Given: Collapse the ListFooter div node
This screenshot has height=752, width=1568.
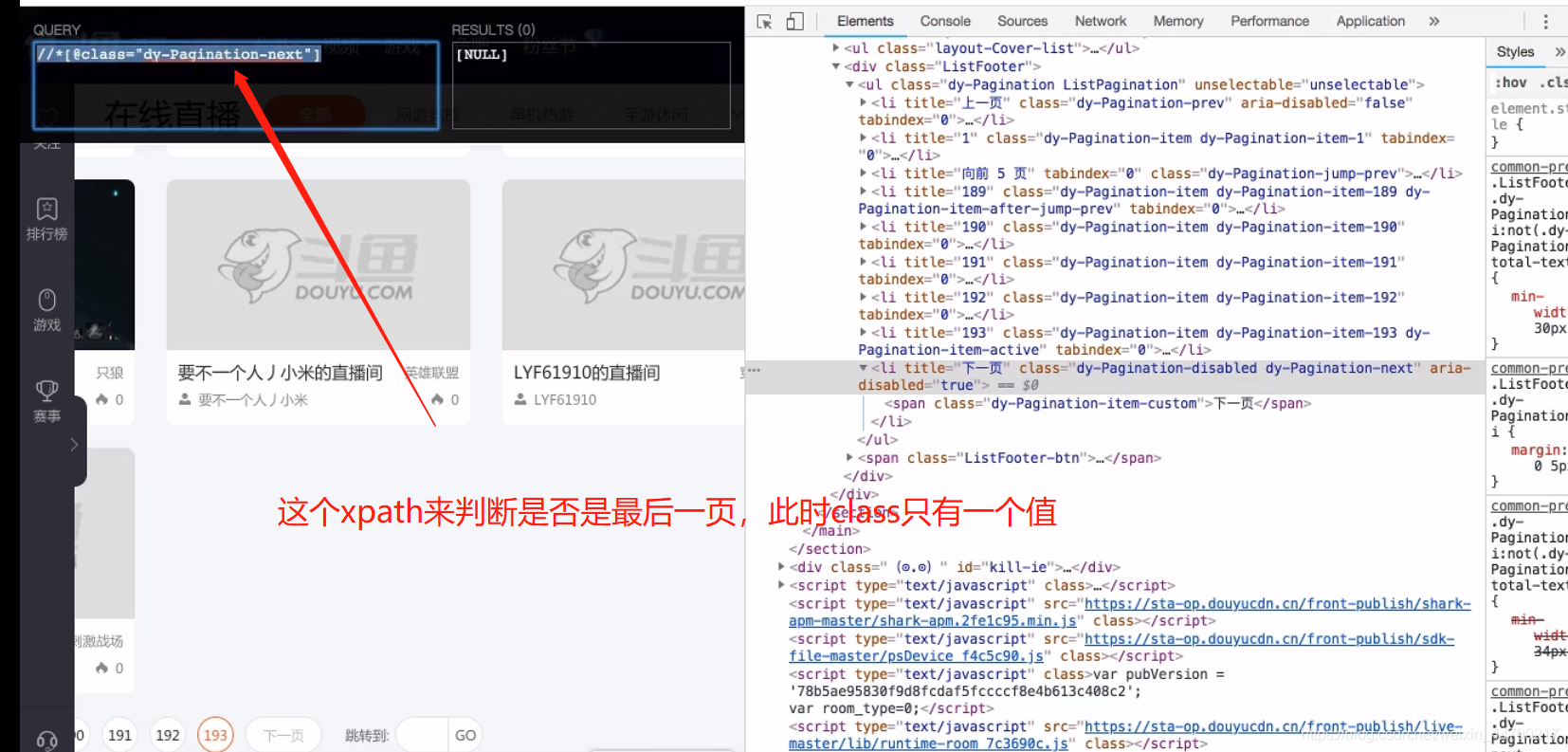Looking at the screenshot, I should [x=835, y=66].
